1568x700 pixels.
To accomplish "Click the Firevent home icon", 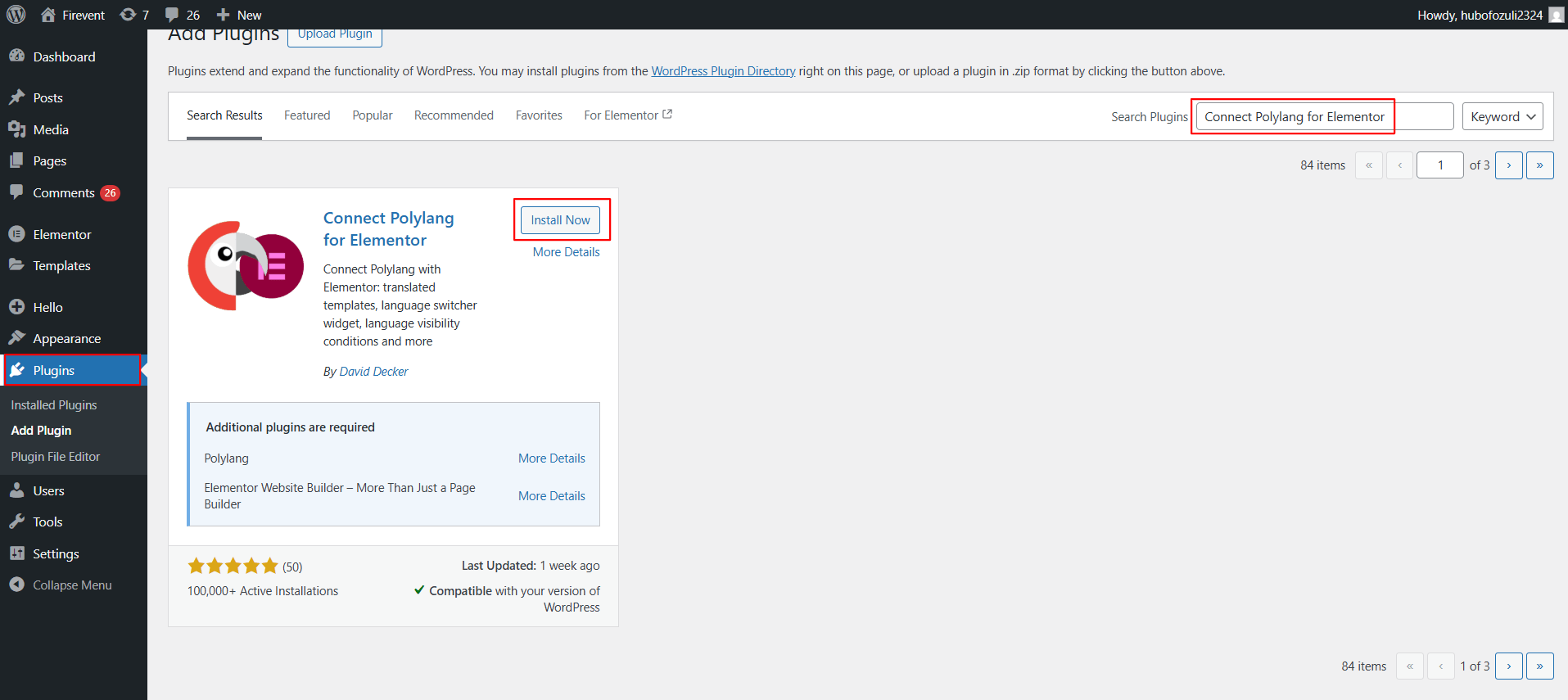I will tap(48, 15).
